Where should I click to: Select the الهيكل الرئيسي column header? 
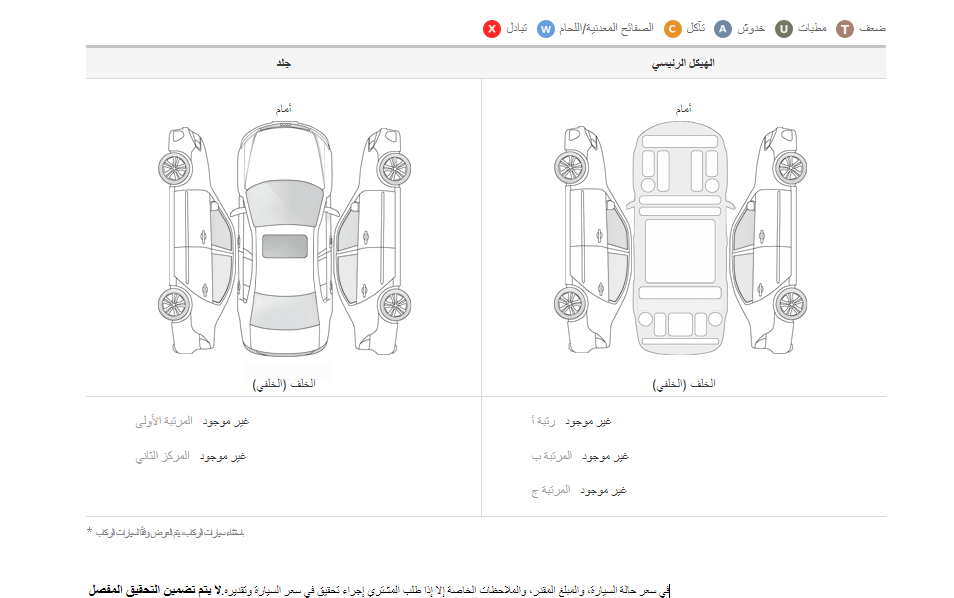point(684,63)
